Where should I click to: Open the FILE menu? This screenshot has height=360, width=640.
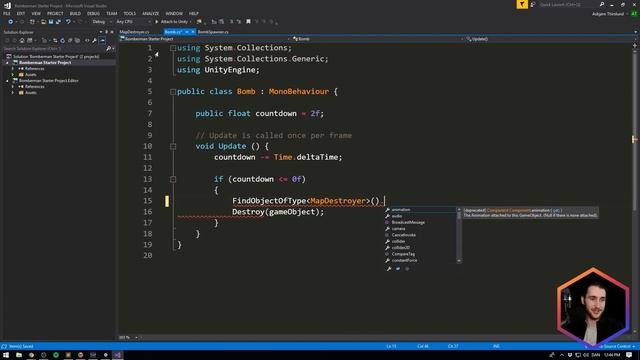click(7, 13)
